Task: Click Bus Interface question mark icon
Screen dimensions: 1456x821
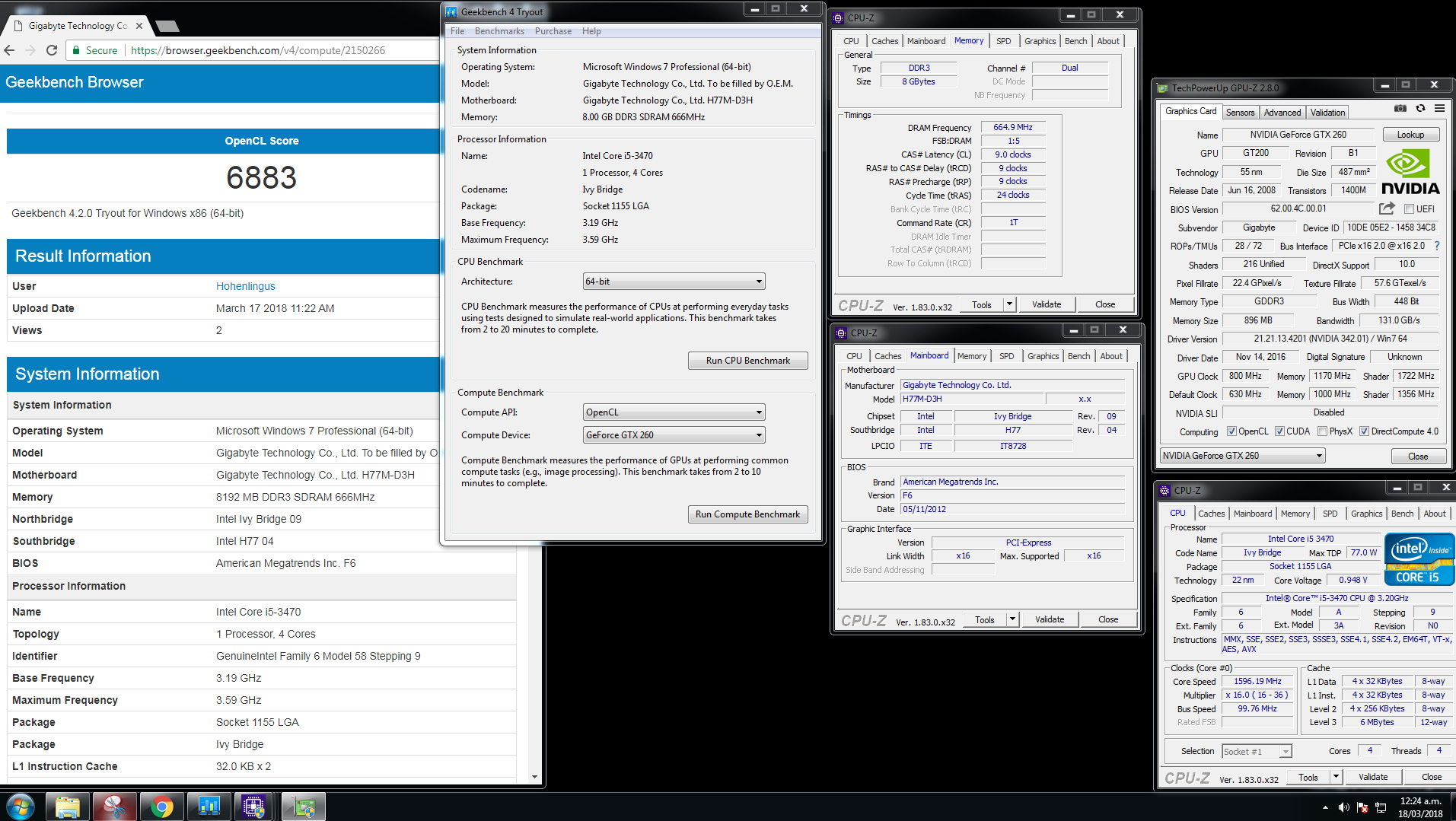Action: click(x=1437, y=246)
